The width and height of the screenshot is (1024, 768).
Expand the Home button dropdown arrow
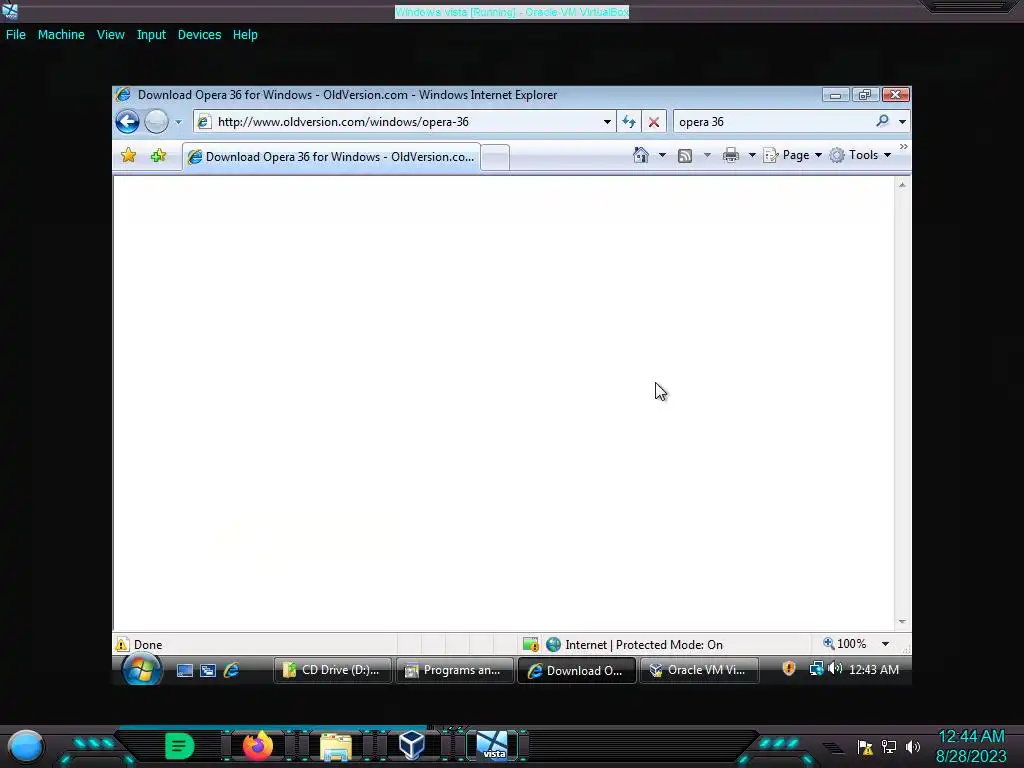662,155
